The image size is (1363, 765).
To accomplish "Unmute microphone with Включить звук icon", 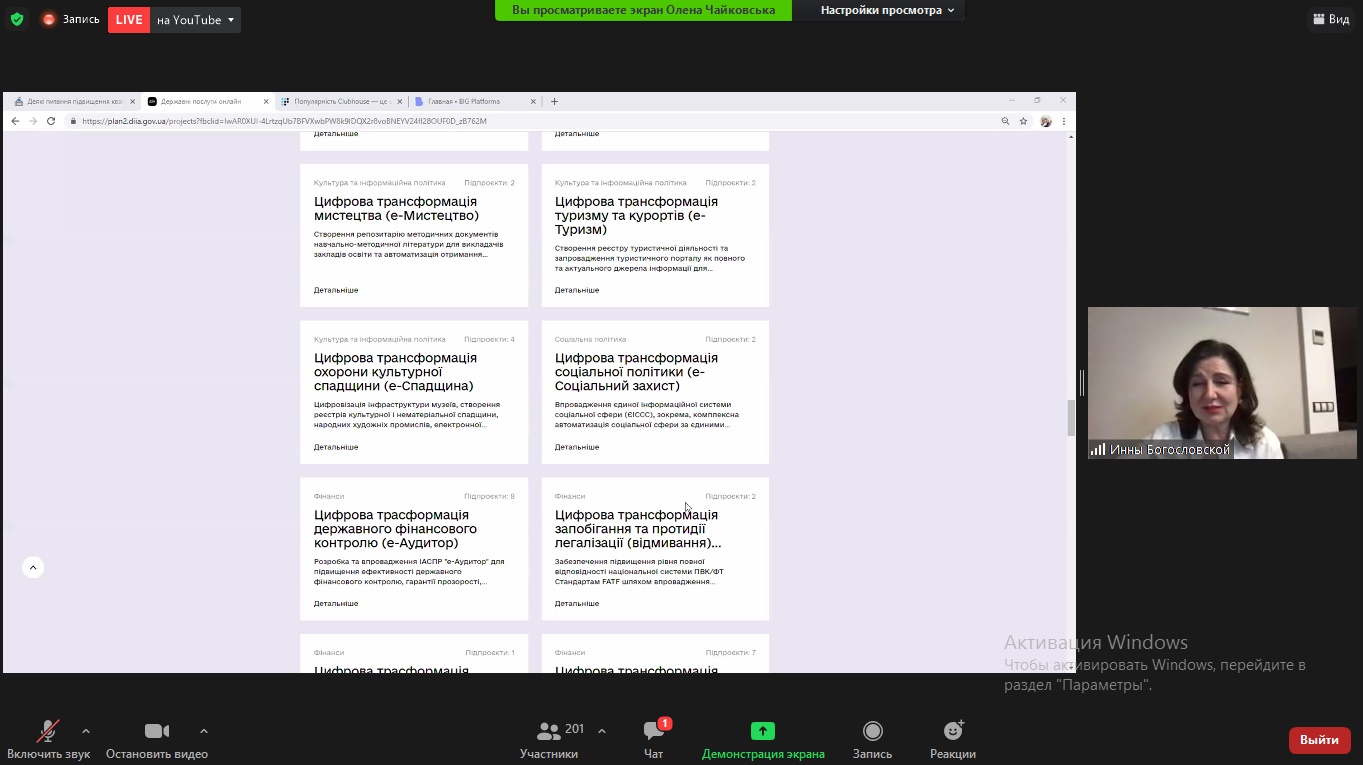I will 48,732.
